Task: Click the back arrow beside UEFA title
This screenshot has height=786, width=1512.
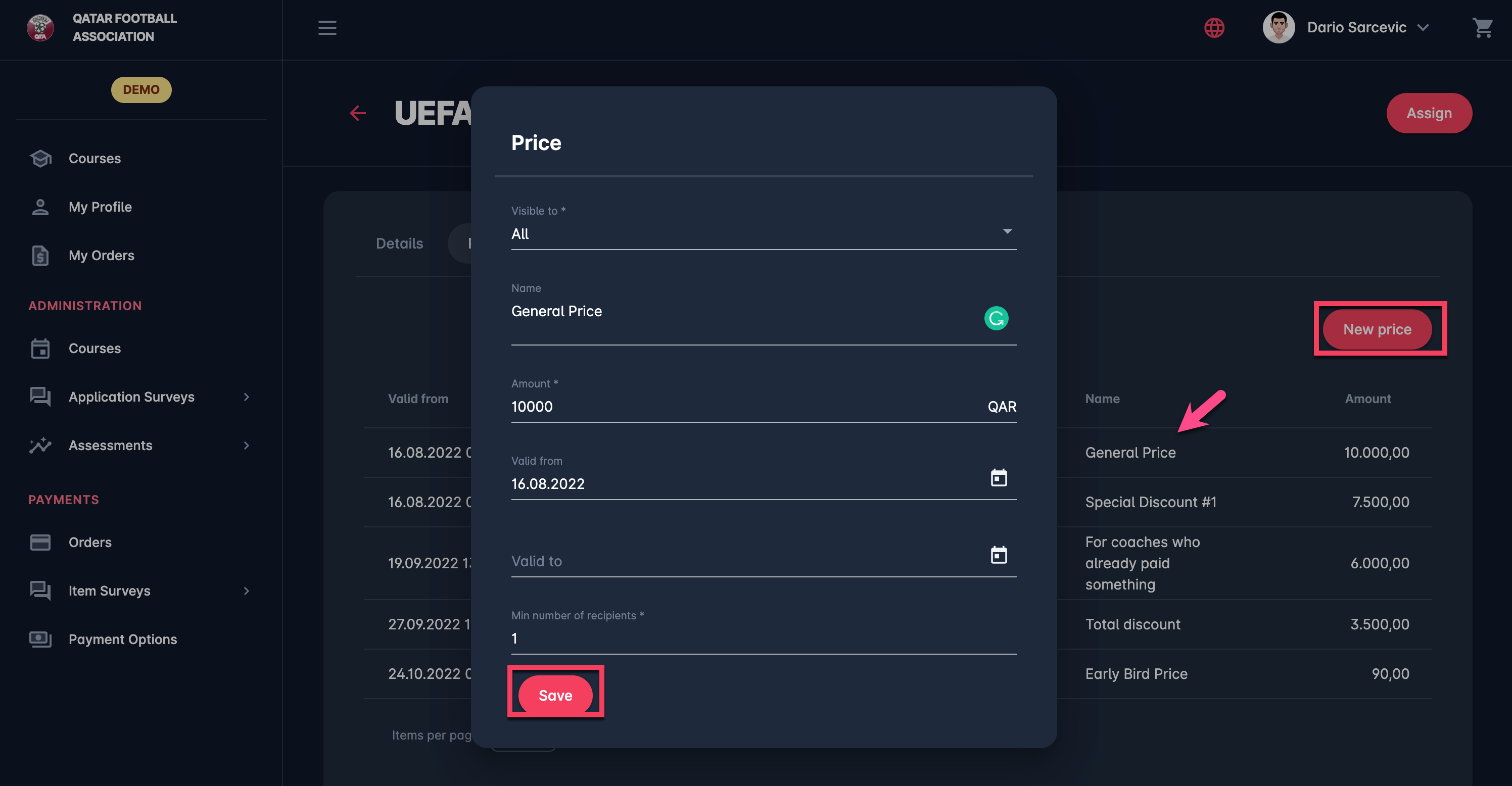Action: 357,113
